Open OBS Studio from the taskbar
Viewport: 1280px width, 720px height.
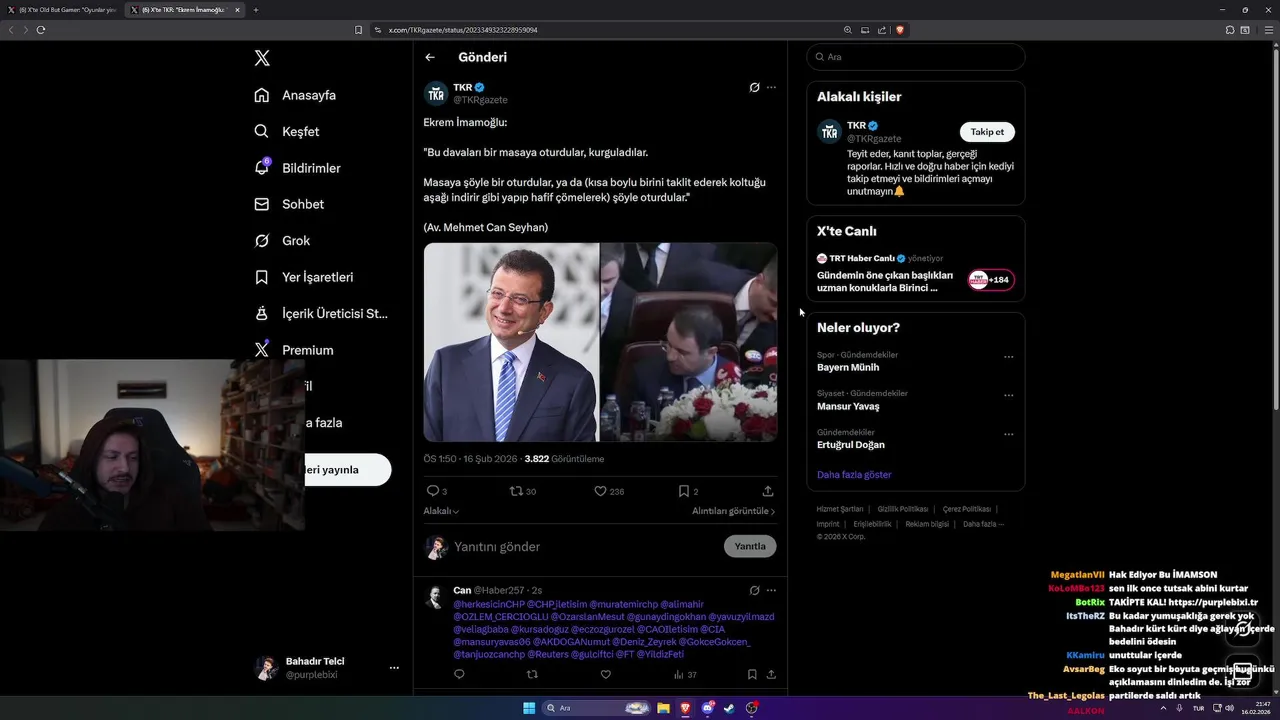(751, 708)
